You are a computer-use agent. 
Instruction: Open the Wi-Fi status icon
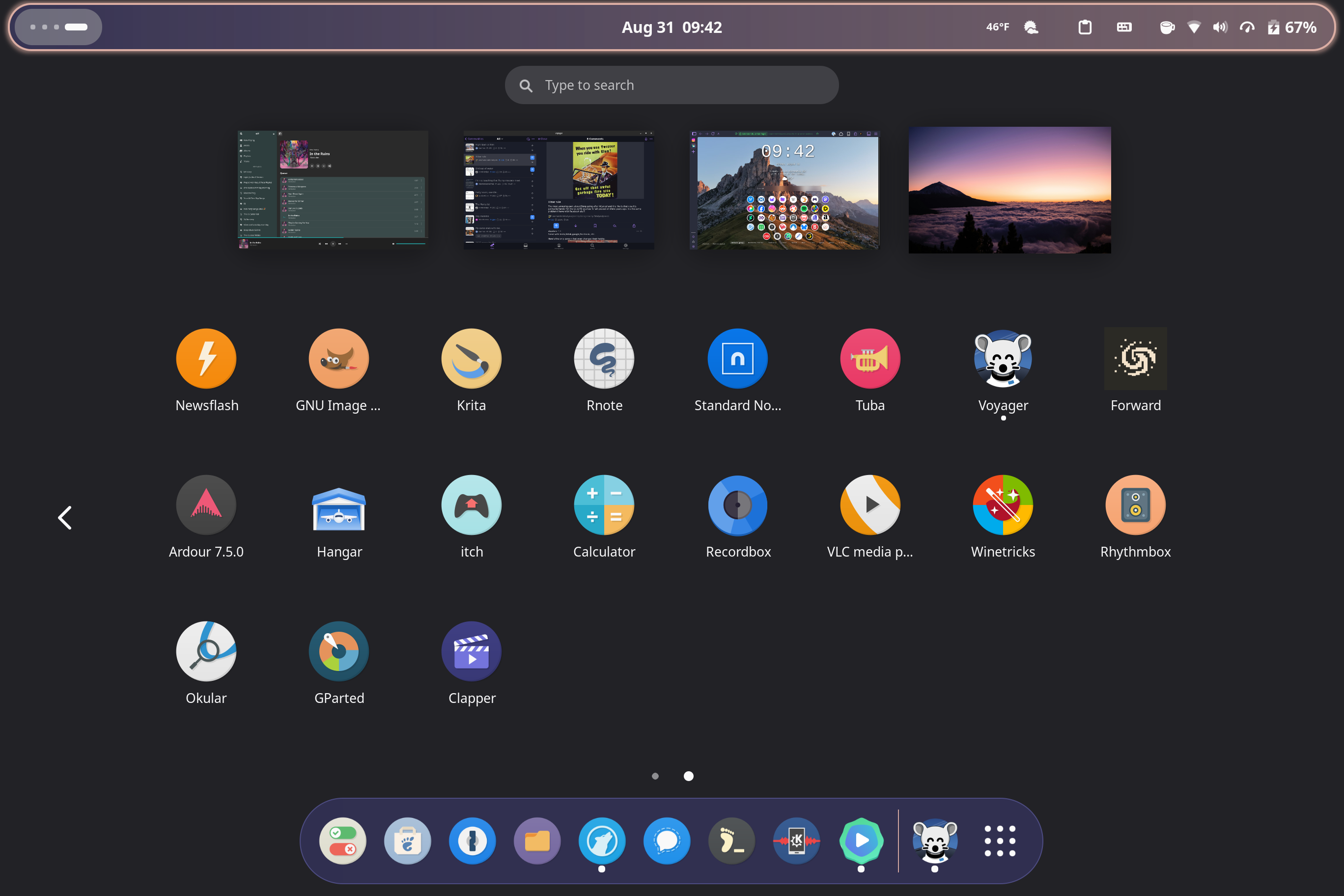tap(1194, 27)
